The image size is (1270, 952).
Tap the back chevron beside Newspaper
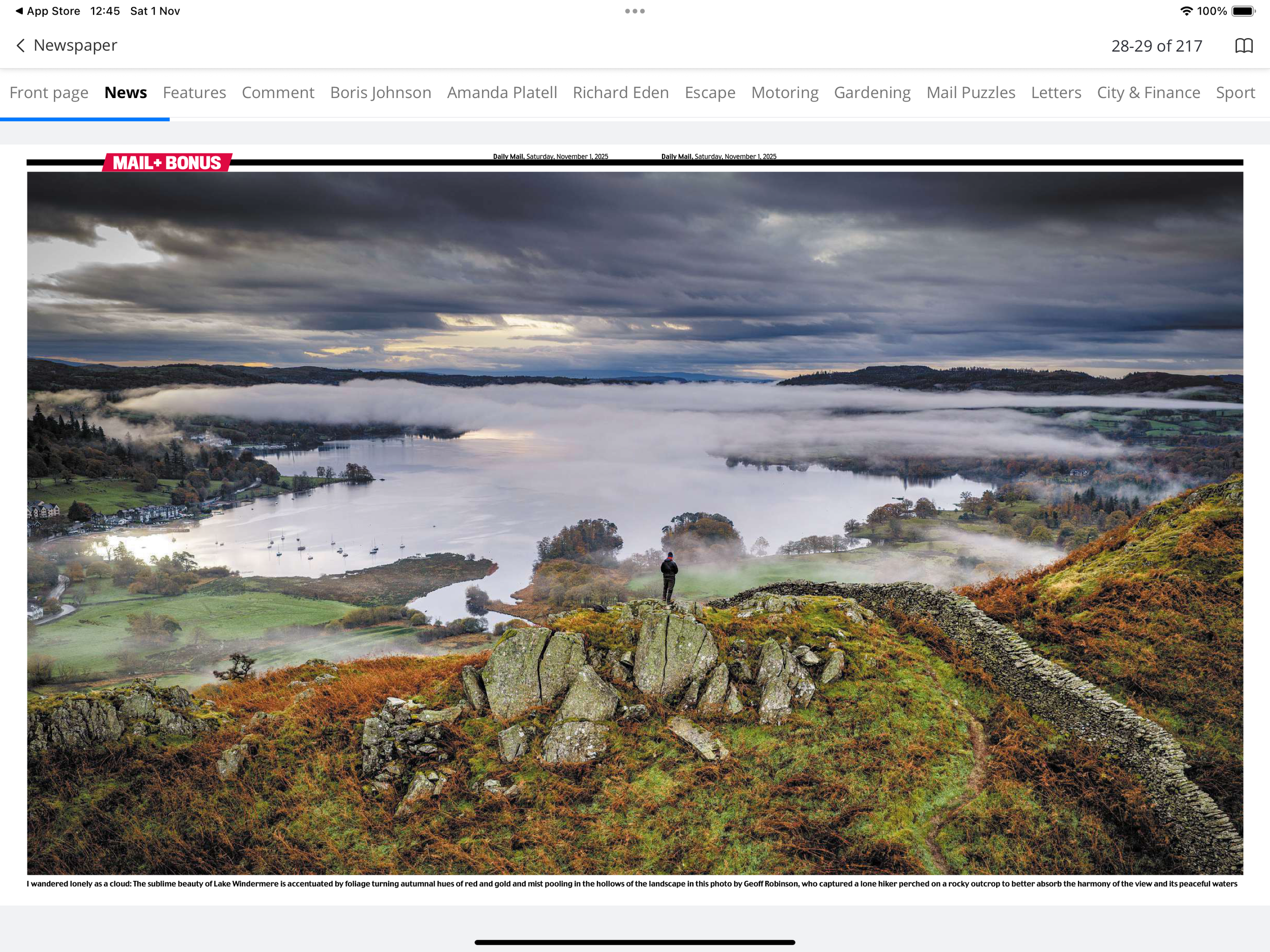[21, 45]
